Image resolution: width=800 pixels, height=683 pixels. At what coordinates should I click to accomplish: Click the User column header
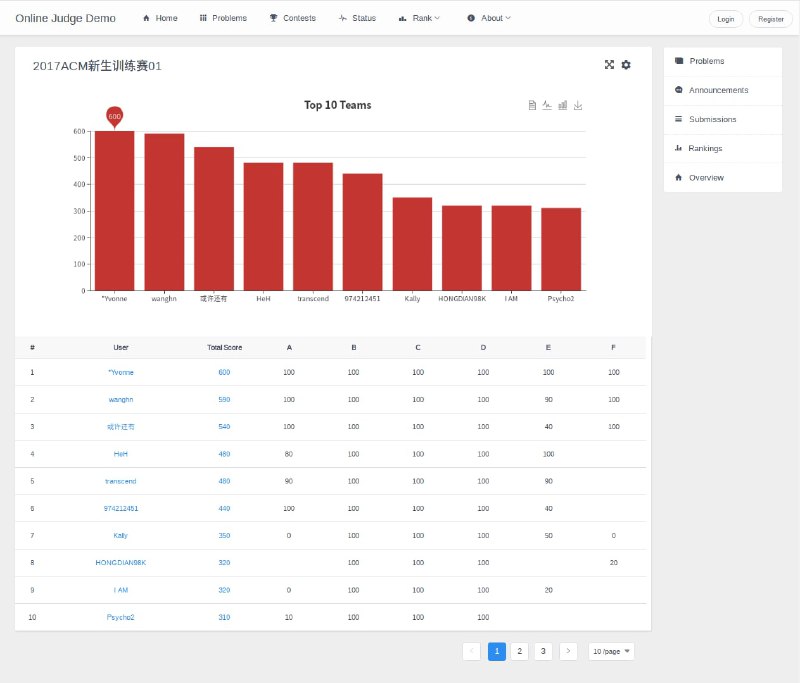(x=121, y=347)
